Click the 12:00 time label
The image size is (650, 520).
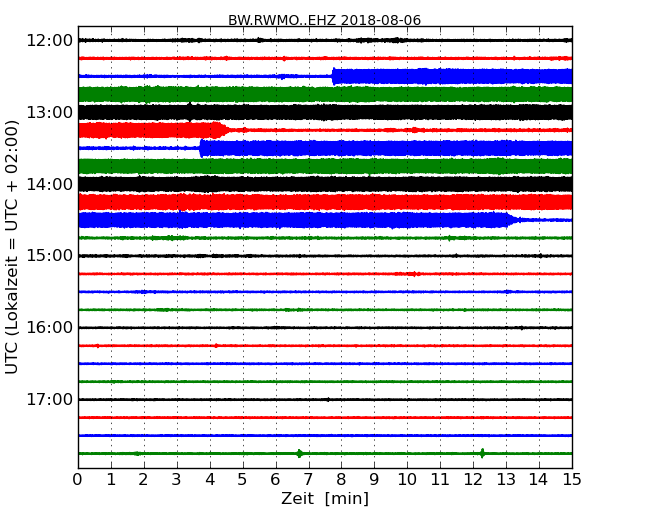pyautogui.click(x=49, y=41)
